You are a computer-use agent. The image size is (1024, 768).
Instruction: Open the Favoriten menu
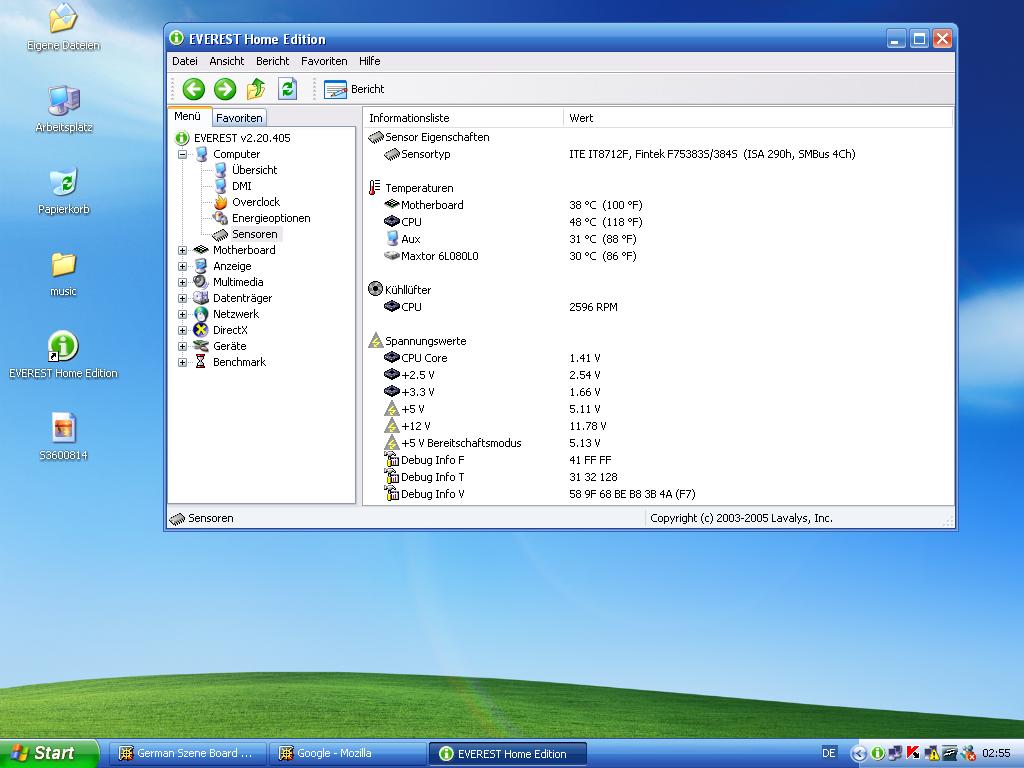click(324, 61)
